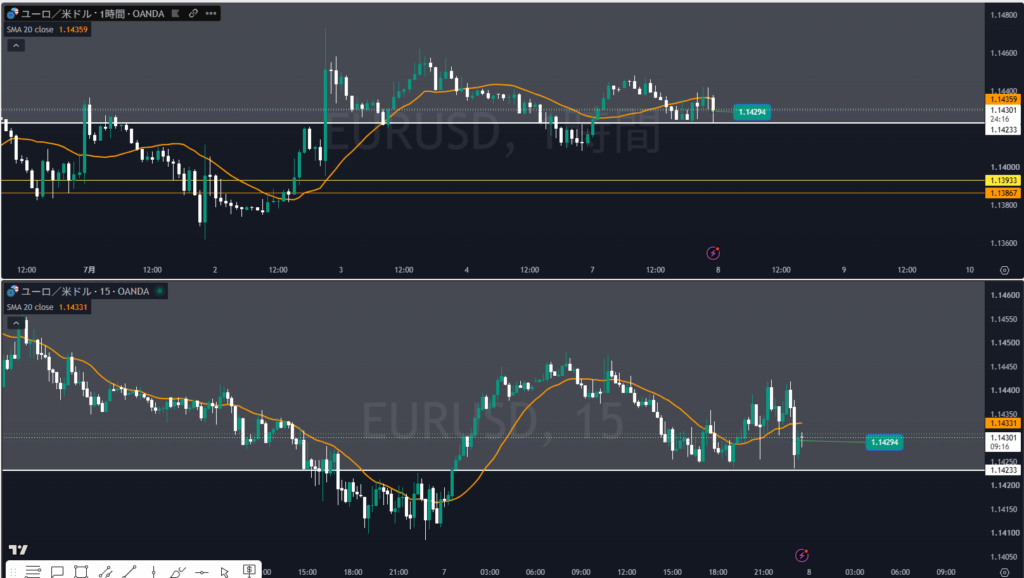The width and height of the screenshot is (1024, 578).
Task: Select the rectangle drawing tool
Action: click(81, 571)
